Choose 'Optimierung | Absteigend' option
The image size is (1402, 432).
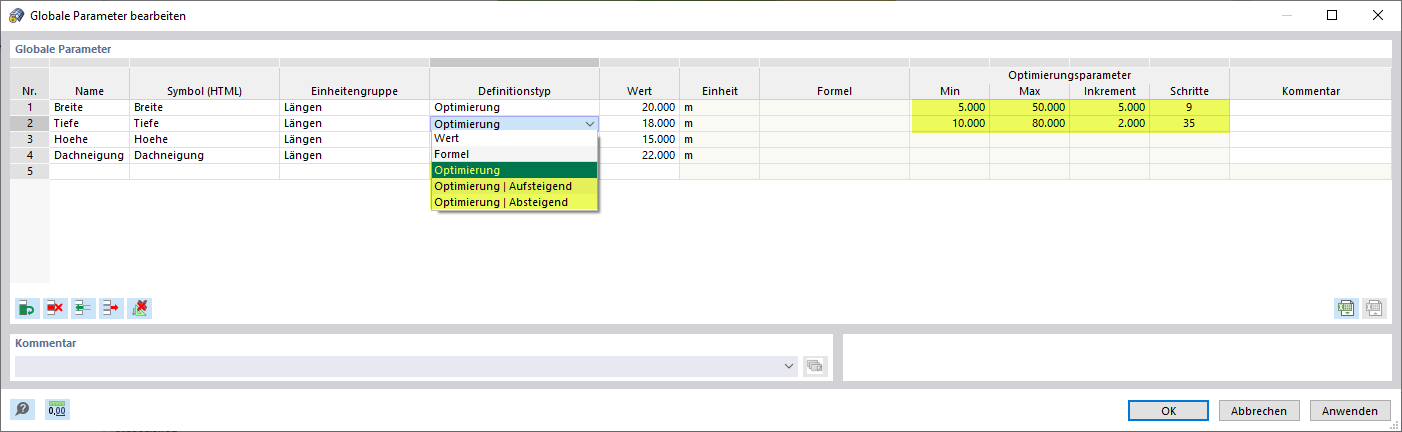[514, 203]
